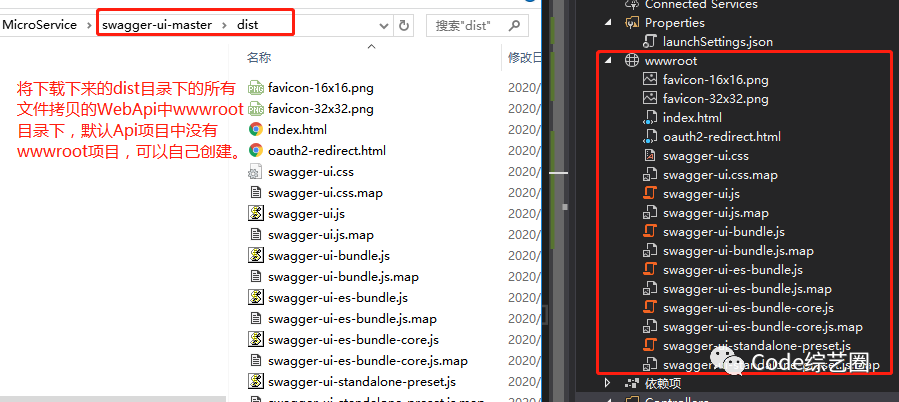The width and height of the screenshot is (899, 402).
Task: Click launchSettings.json file icon
Action: 650,41
